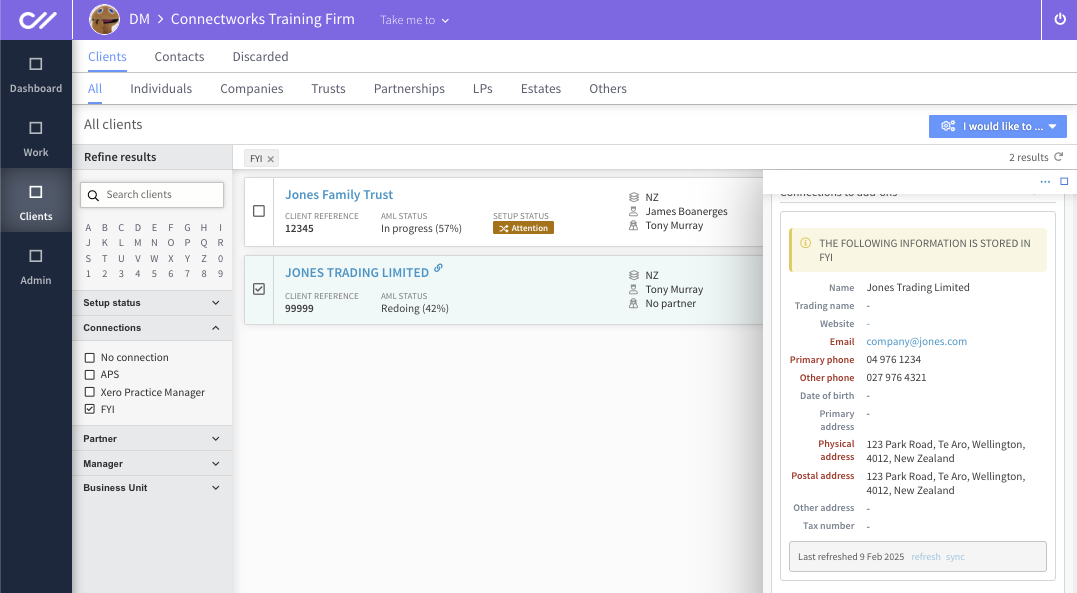Expand the Business Unit filter section
Viewport: 1077px width, 593px height.
click(x=152, y=488)
